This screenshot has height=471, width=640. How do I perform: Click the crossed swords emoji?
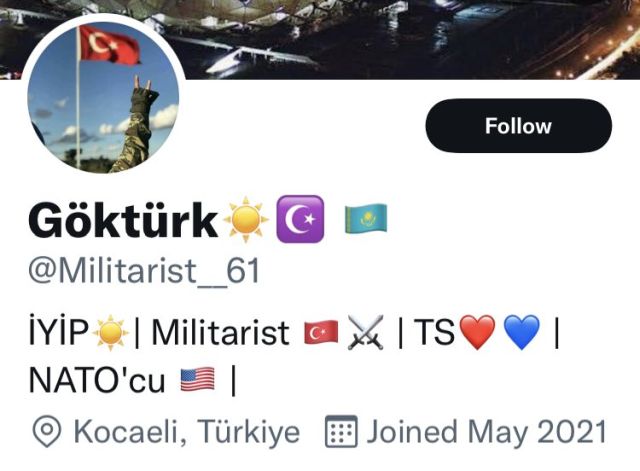(366, 333)
